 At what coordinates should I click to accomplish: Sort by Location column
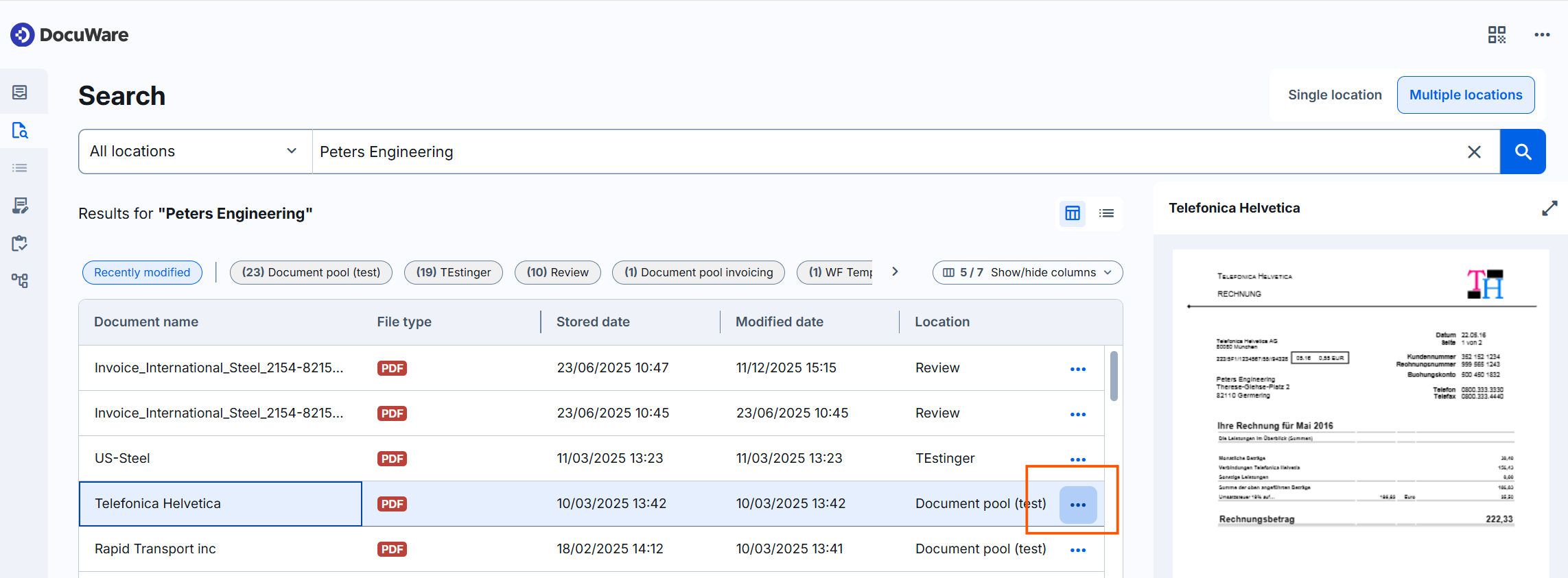(x=942, y=322)
